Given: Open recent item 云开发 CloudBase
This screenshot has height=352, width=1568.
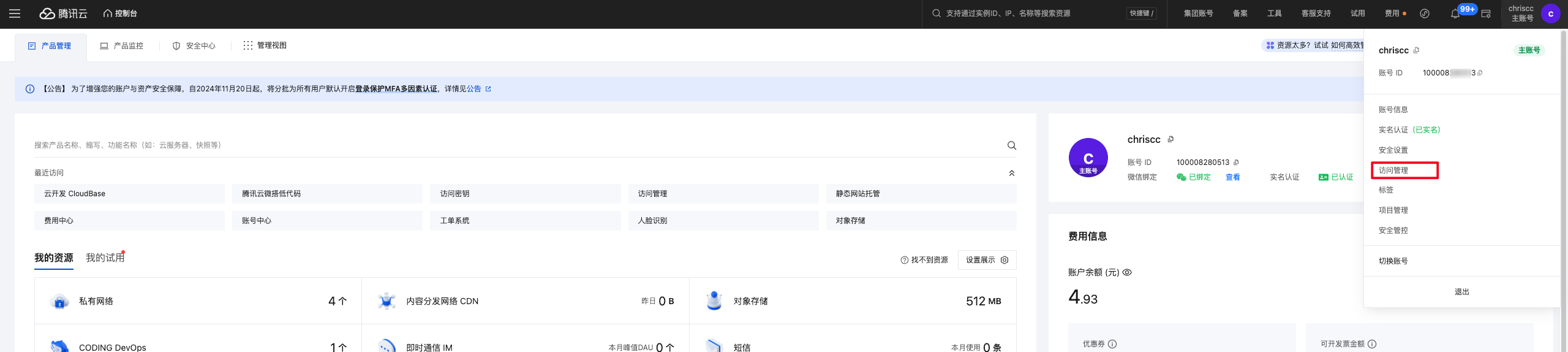Looking at the screenshot, I should [x=129, y=194].
